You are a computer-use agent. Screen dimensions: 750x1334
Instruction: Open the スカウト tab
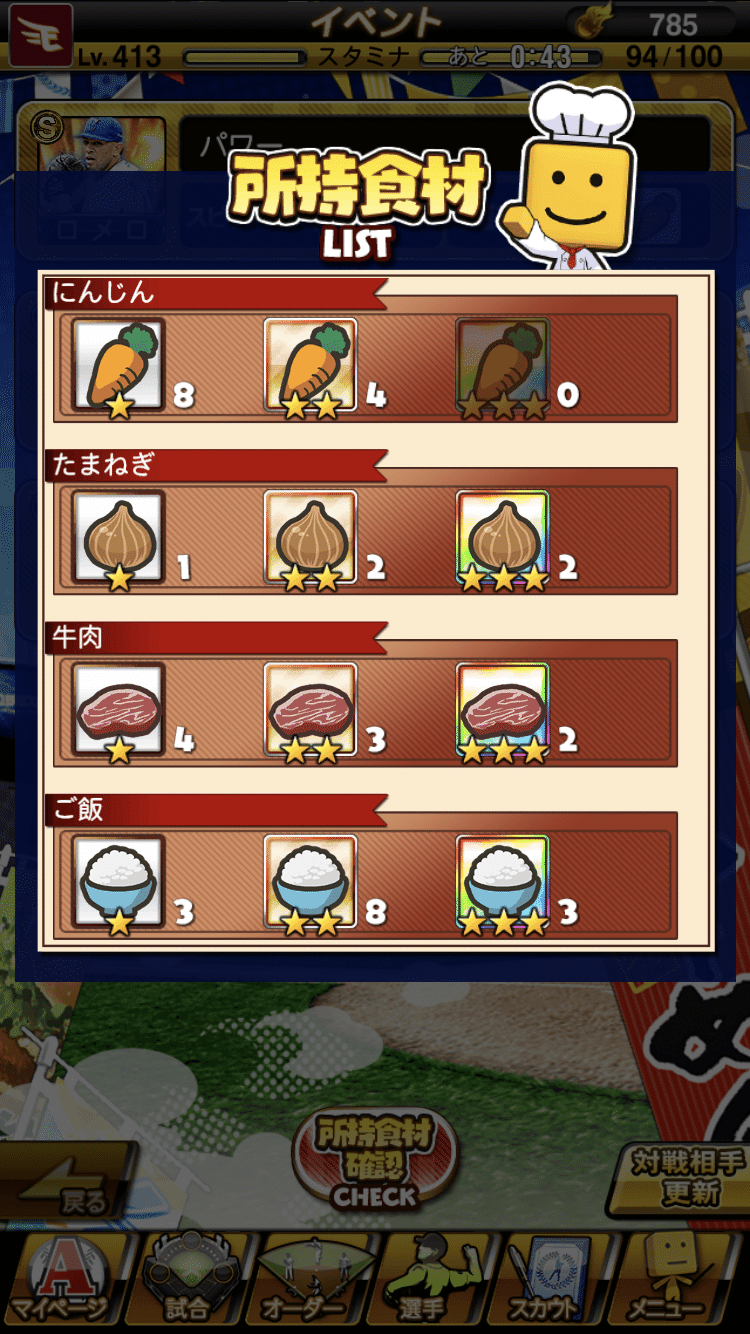[x=559, y=1280]
